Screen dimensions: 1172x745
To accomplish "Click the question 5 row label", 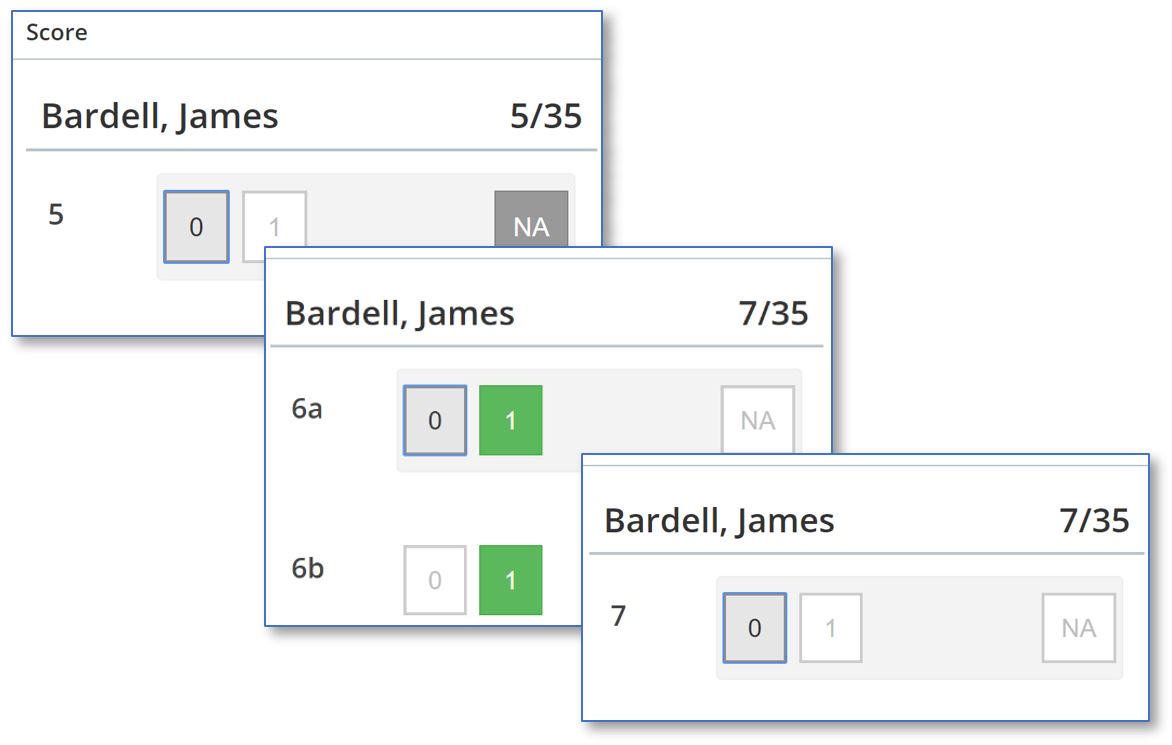I will pyautogui.click(x=56, y=214).
